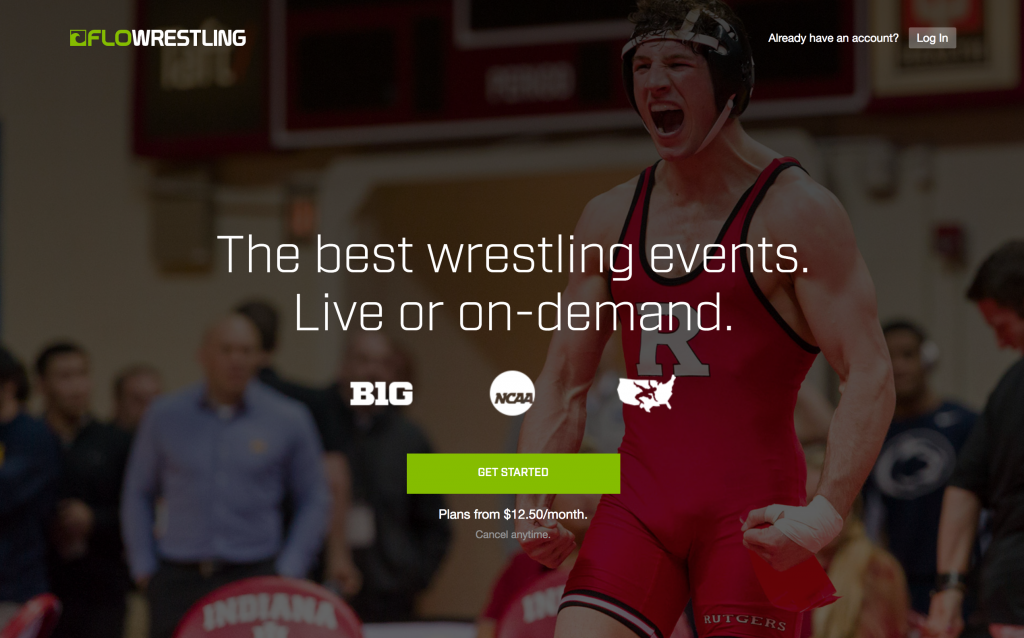Click the gray 'R' on the red singlet
This screenshot has width=1024, height=638.
(672, 340)
